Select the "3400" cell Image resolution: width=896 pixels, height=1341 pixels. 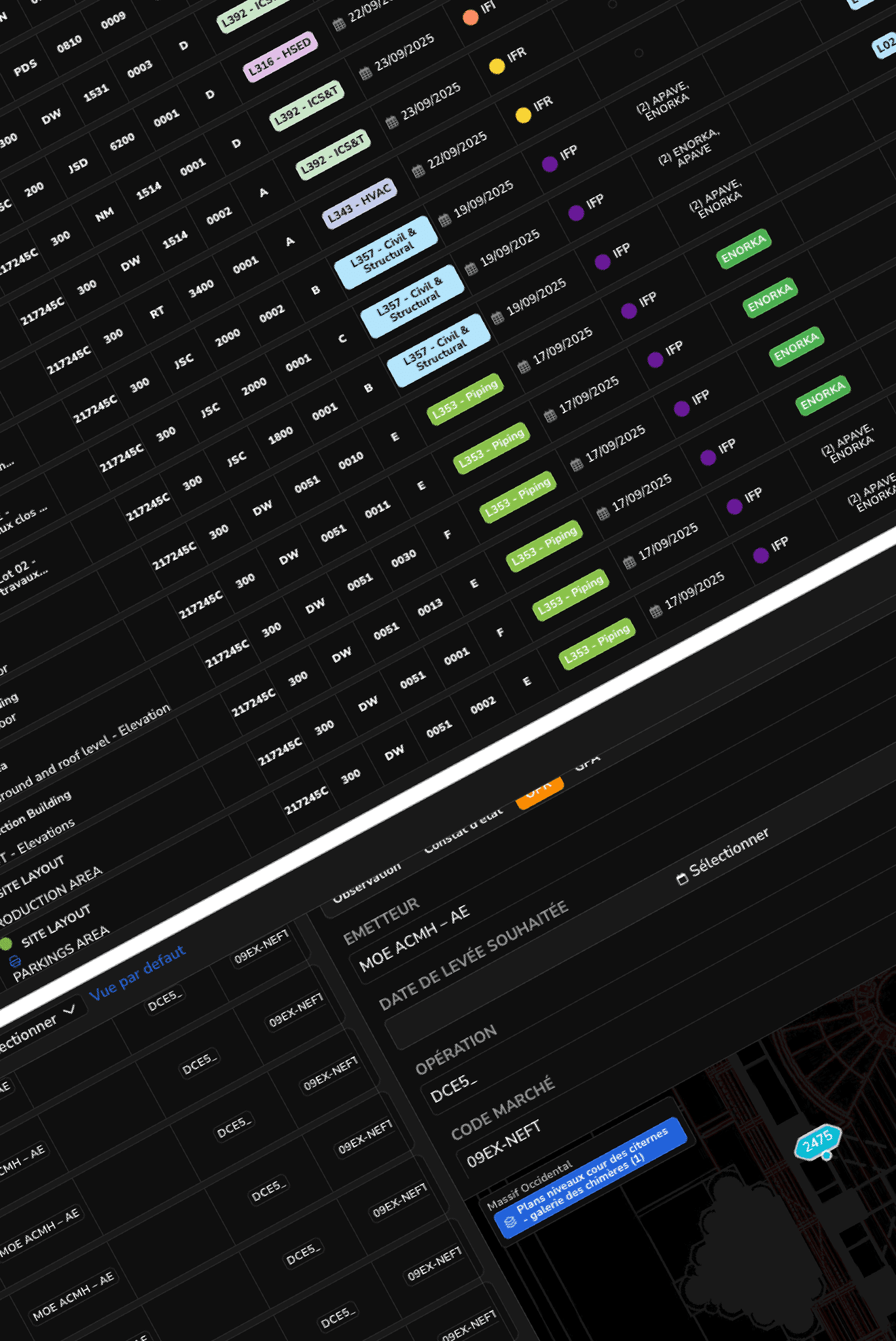click(202, 289)
